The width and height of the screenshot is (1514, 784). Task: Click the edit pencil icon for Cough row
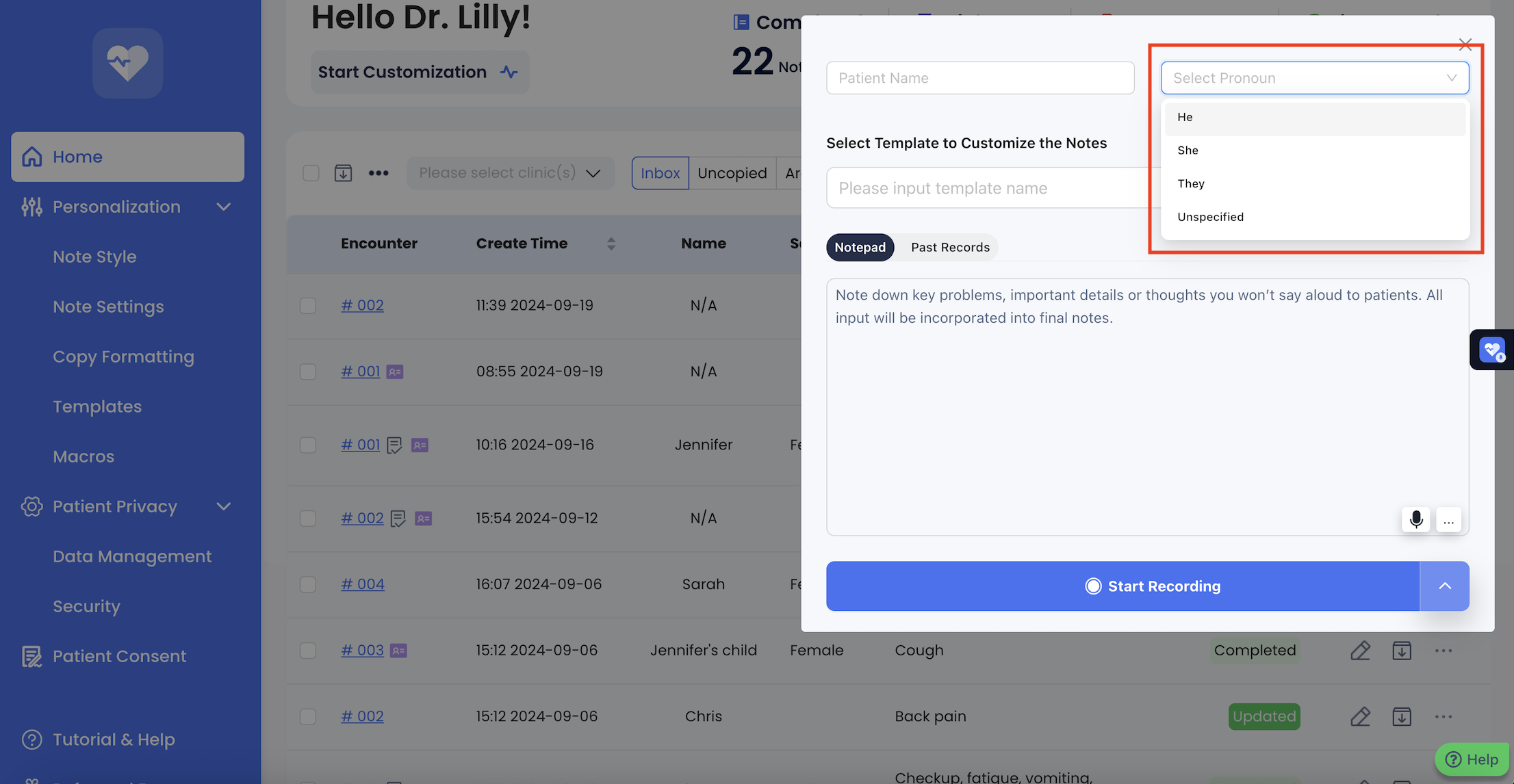(x=1360, y=651)
